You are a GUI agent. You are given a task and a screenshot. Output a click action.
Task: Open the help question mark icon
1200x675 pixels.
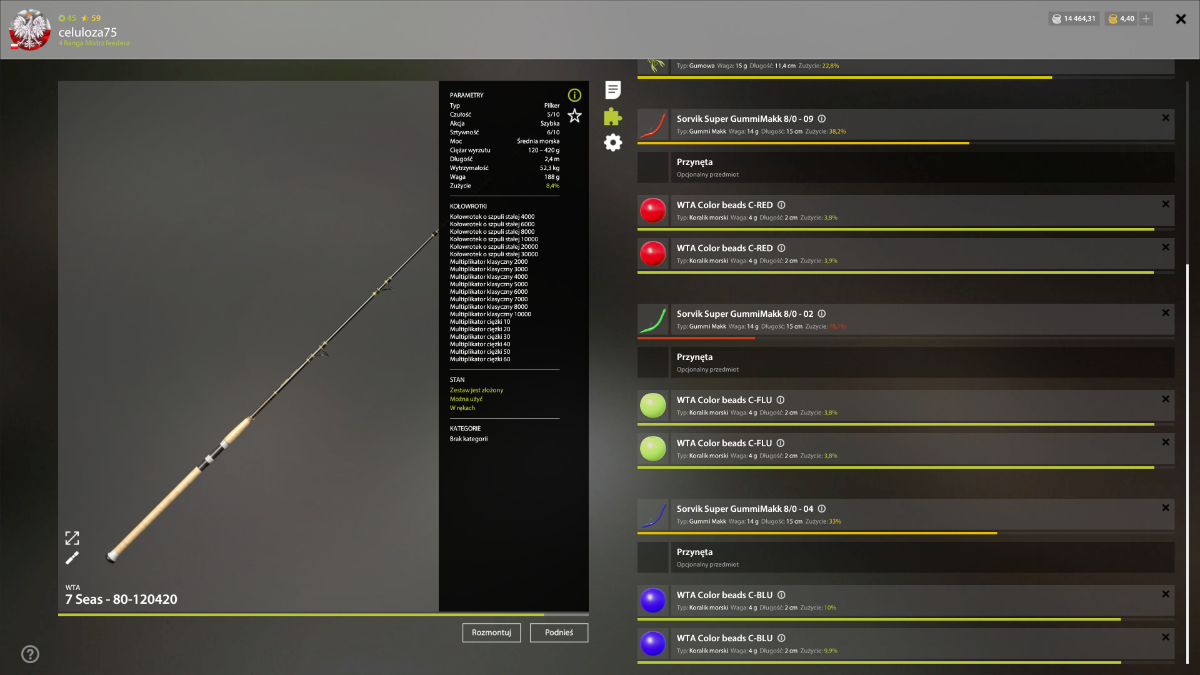click(x=30, y=654)
